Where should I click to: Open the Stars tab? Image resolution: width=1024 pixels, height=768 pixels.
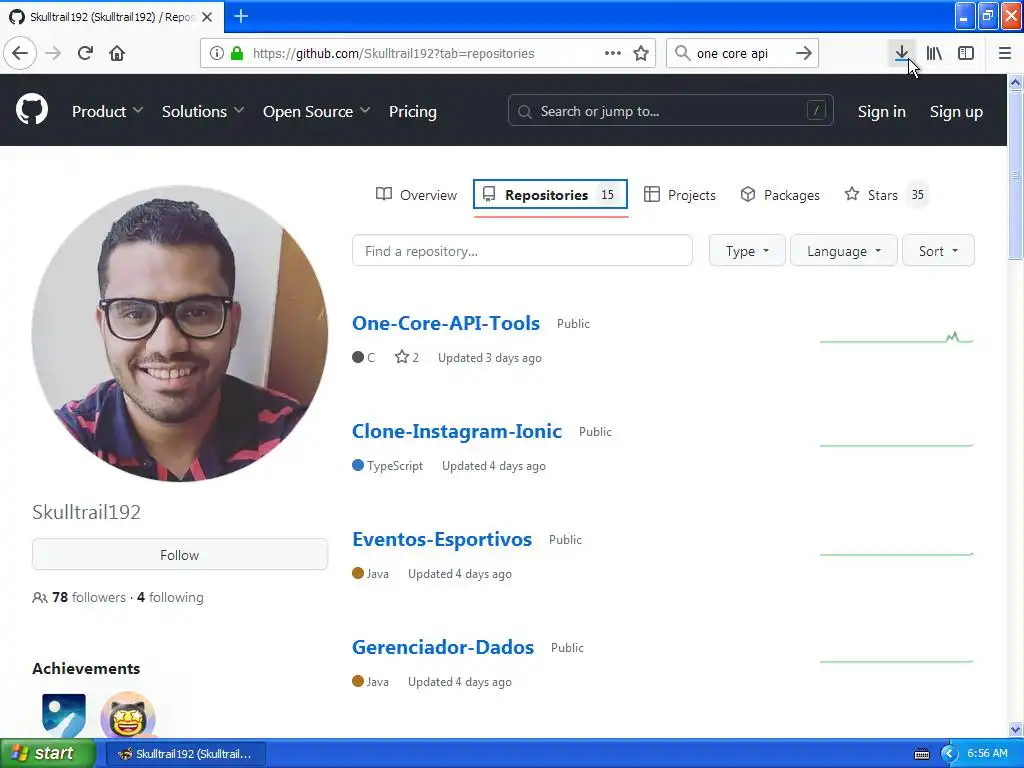pyautogui.click(x=886, y=195)
